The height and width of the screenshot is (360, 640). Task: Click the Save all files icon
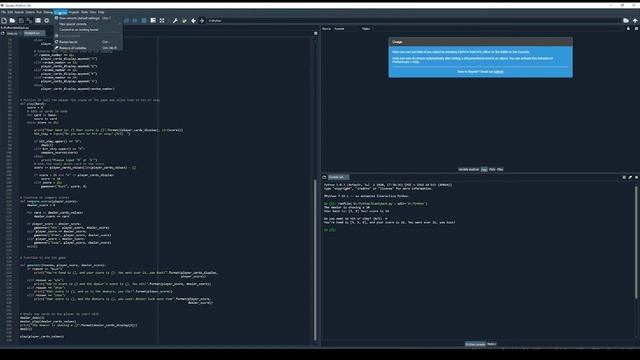(x=29, y=20)
